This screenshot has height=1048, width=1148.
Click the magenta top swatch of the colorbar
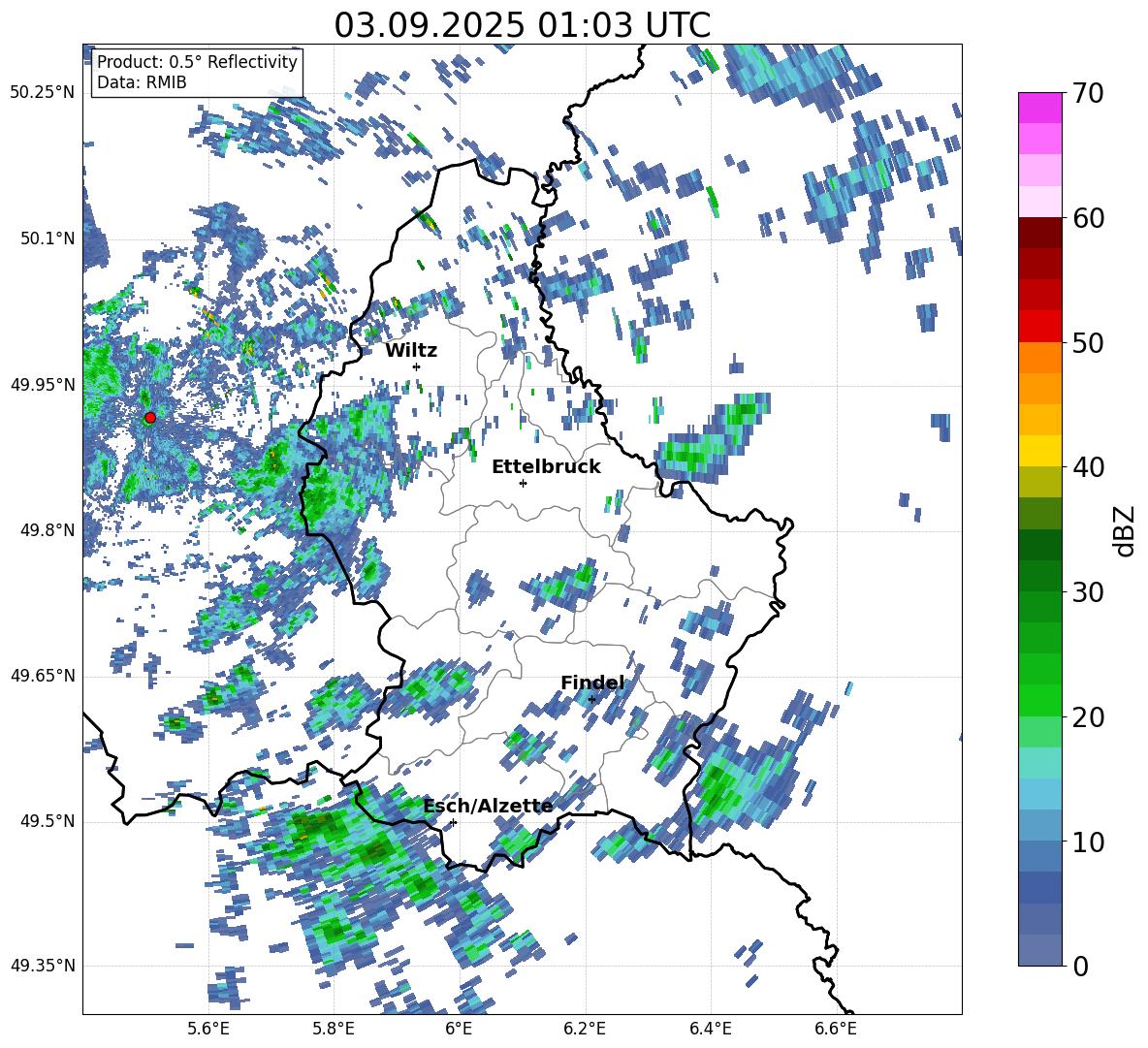(1039, 108)
